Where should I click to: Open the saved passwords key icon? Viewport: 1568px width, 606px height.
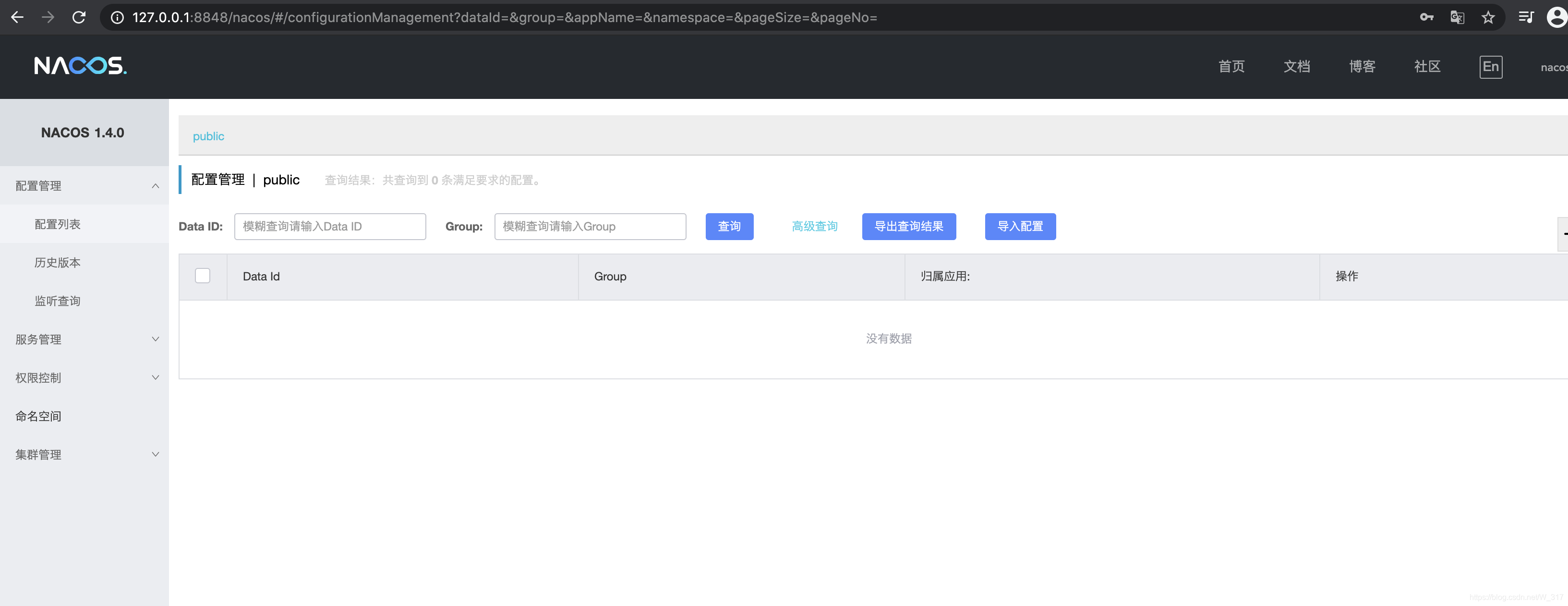point(1426,17)
